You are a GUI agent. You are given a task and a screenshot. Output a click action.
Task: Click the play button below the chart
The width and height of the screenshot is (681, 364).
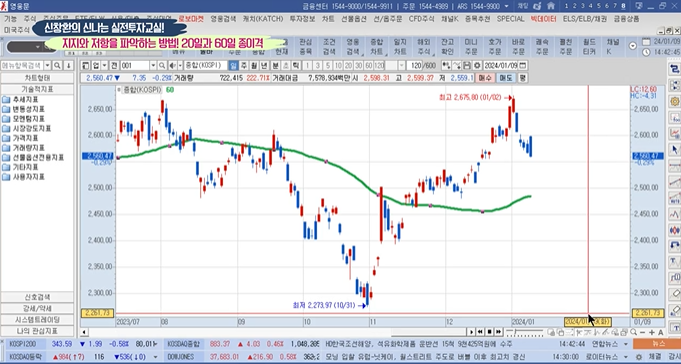[x=471, y=332]
